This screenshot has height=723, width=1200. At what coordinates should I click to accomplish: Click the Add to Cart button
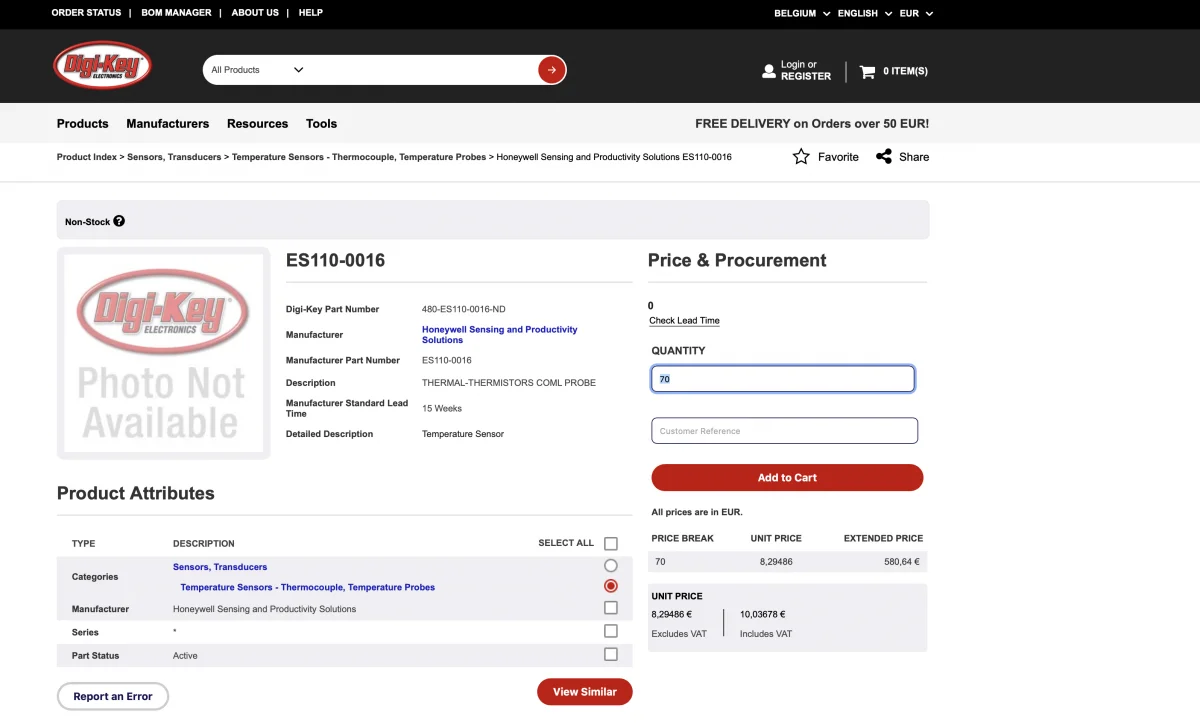tap(787, 478)
